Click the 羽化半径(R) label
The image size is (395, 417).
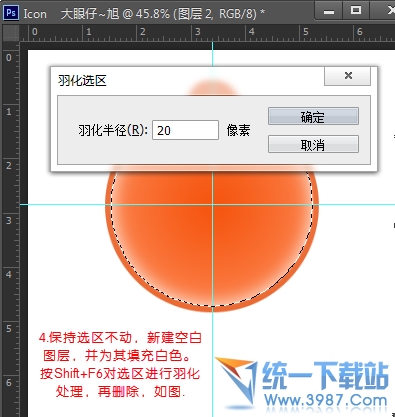(113, 130)
